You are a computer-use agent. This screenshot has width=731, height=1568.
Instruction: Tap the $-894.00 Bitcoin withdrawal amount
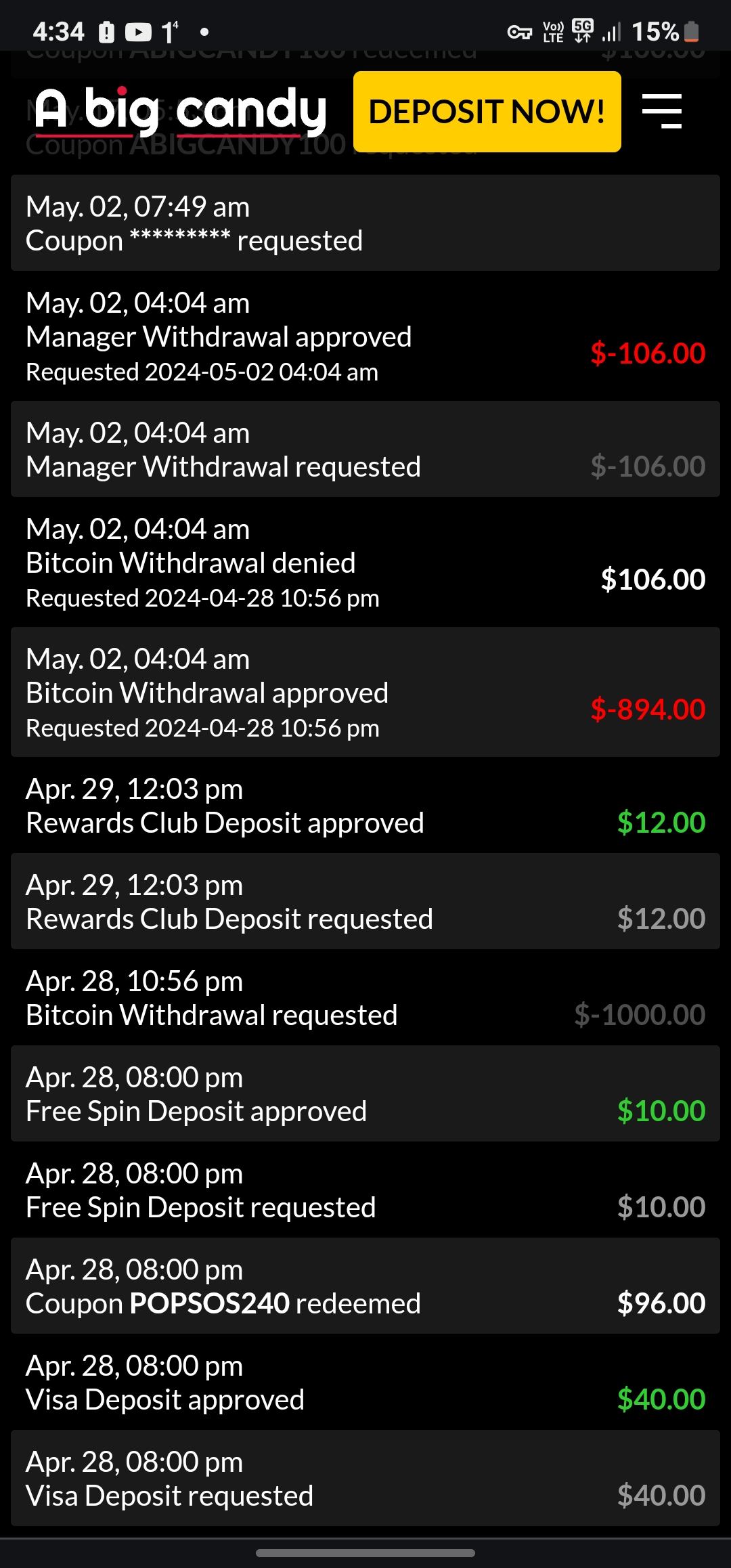coord(648,709)
